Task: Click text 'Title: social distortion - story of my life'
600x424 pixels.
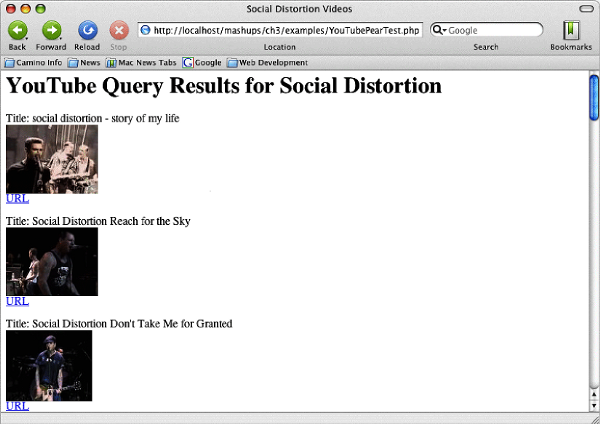Action: pos(93,118)
